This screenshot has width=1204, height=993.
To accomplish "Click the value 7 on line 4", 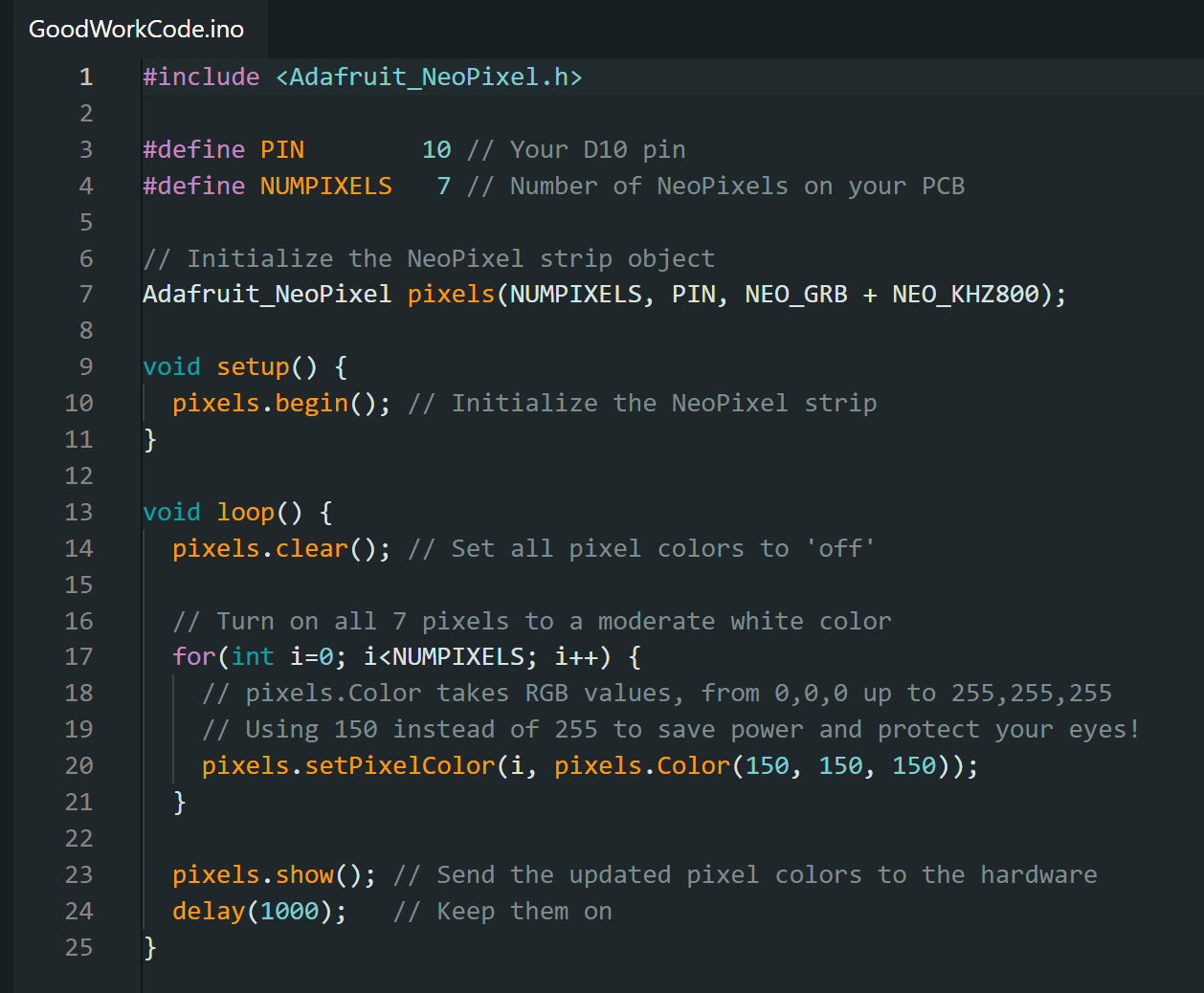I will click(444, 186).
